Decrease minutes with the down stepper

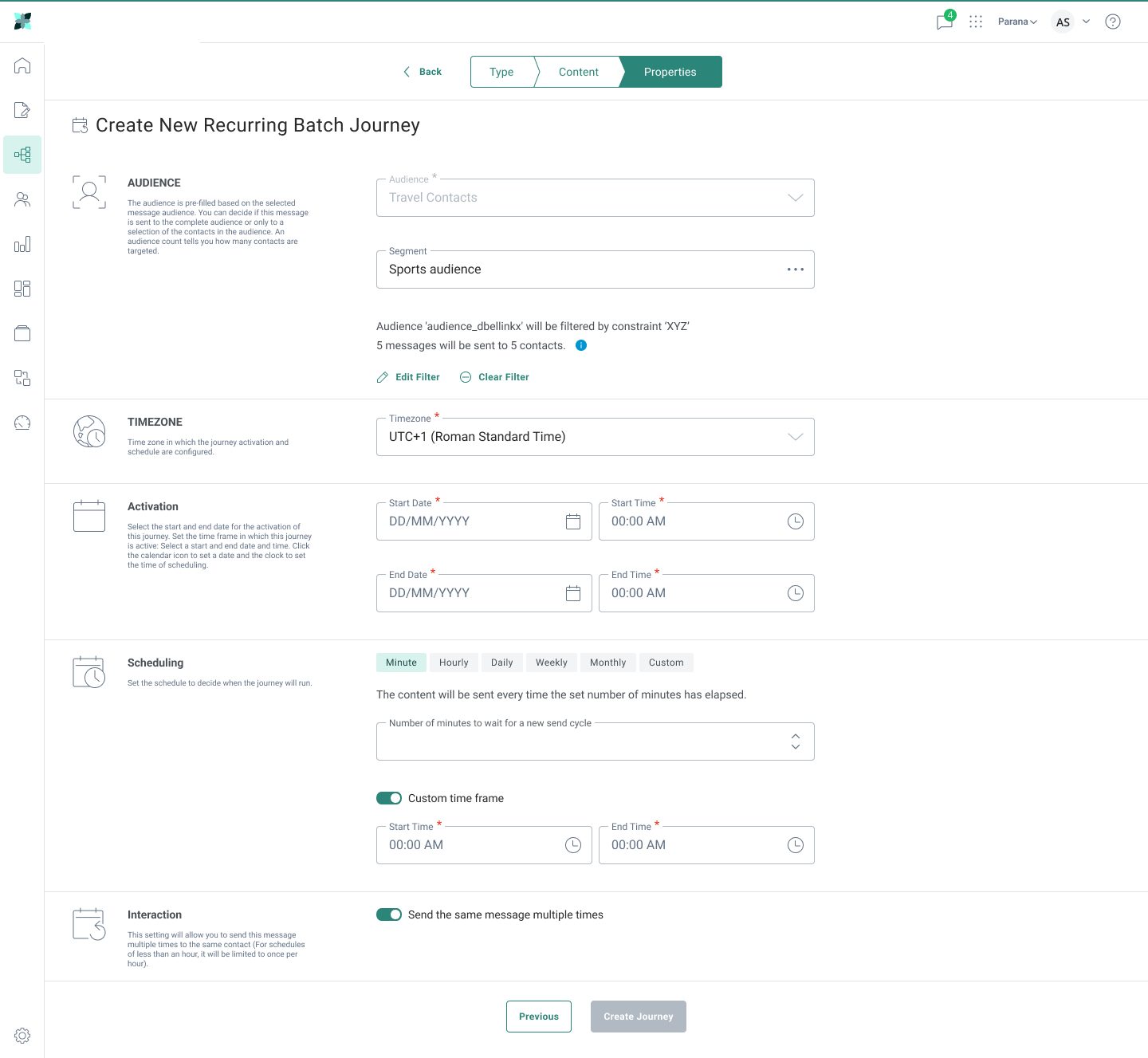[796, 747]
